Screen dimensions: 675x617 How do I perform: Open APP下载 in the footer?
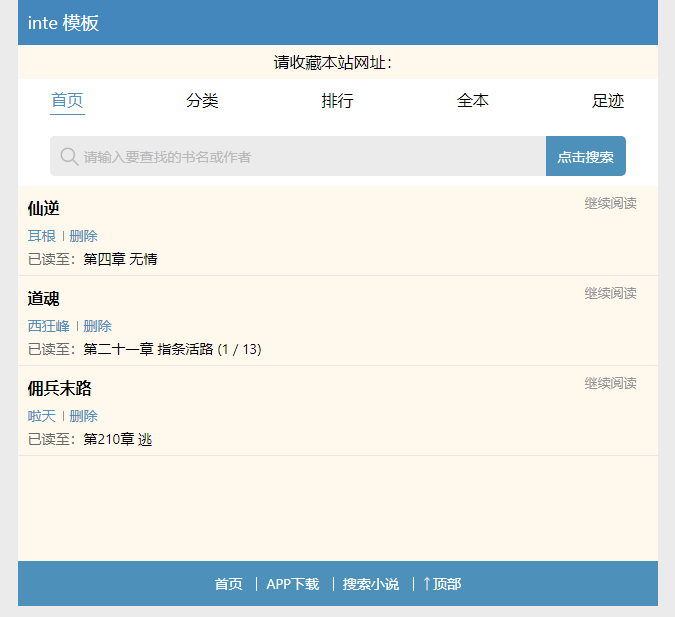292,584
